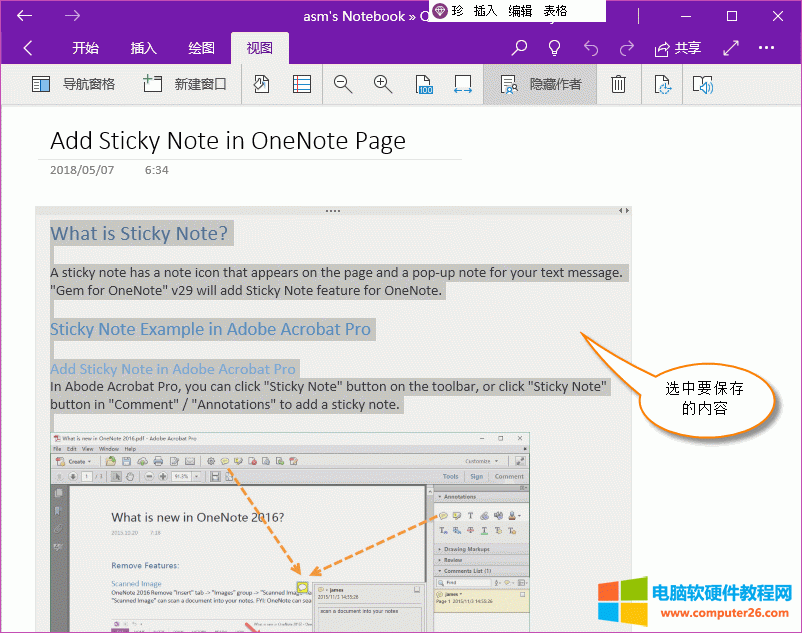Click the read aloud speaker icon
The width and height of the screenshot is (802, 633).
pyautogui.click(x=704, y=84)
